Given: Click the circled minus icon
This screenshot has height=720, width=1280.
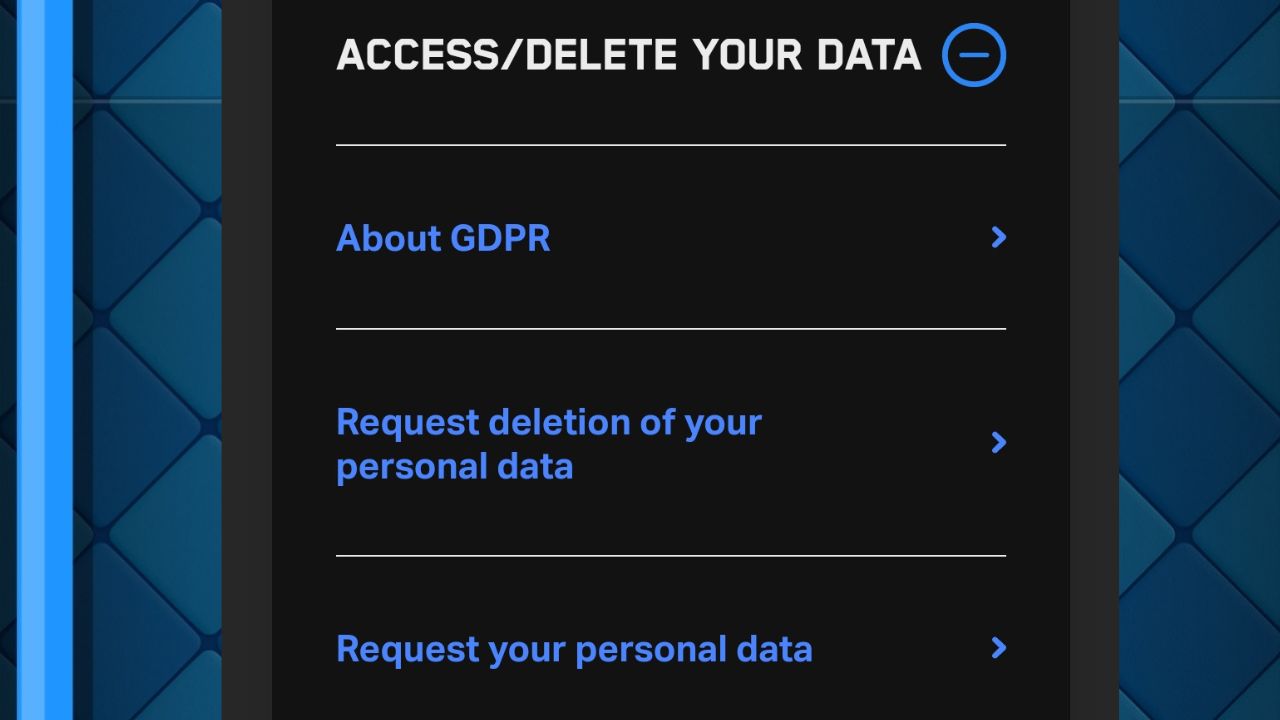Looking at the screenshot, I should [973, 55].
